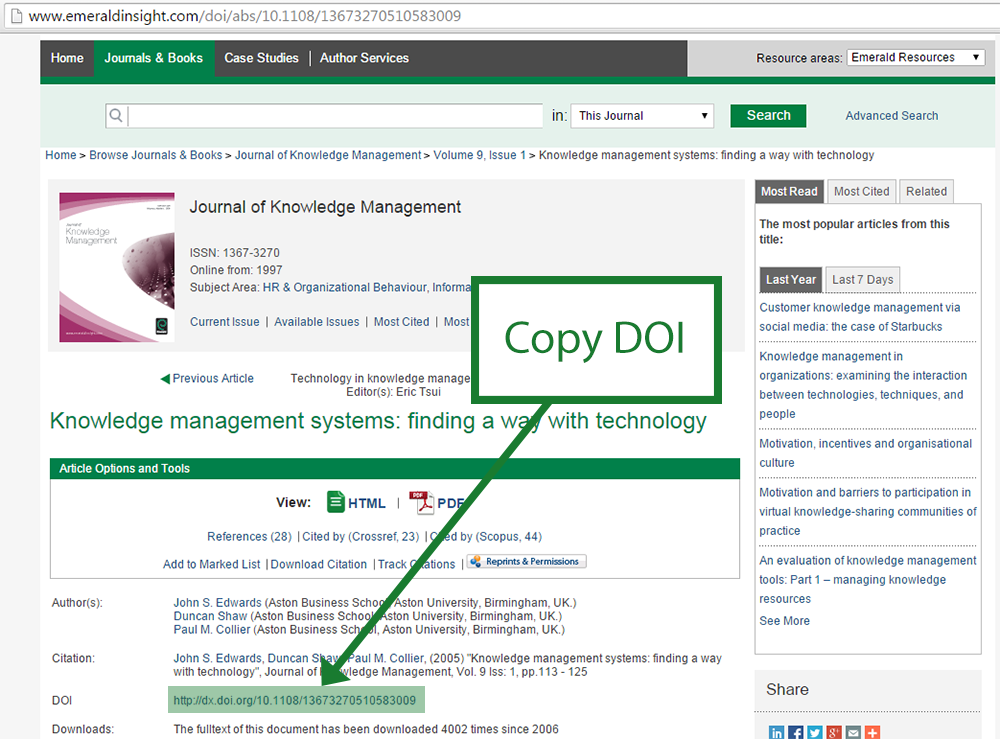Share article via LinkedIn icon
The height and width of the screenshot is (739, 1000).
point(776,733)
